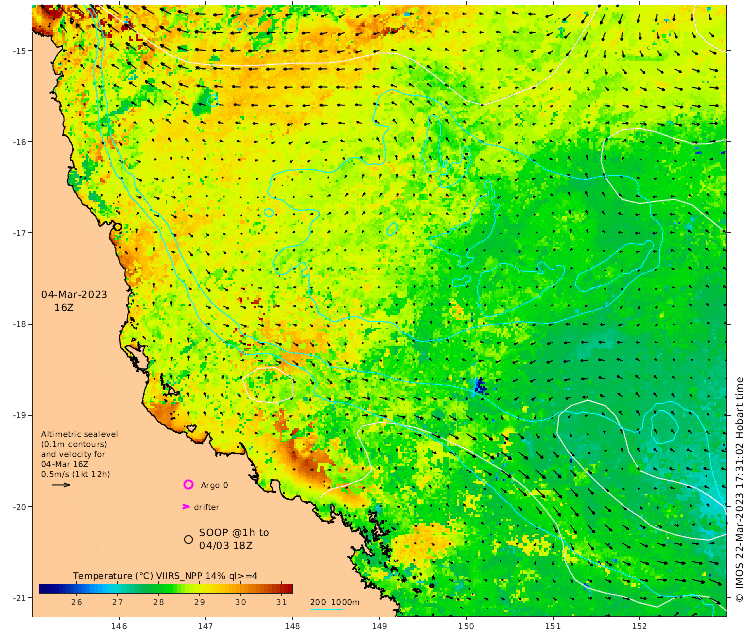
Task: Click the '0.5m/s (1kt 12h)' text
Action: point(76,474)
